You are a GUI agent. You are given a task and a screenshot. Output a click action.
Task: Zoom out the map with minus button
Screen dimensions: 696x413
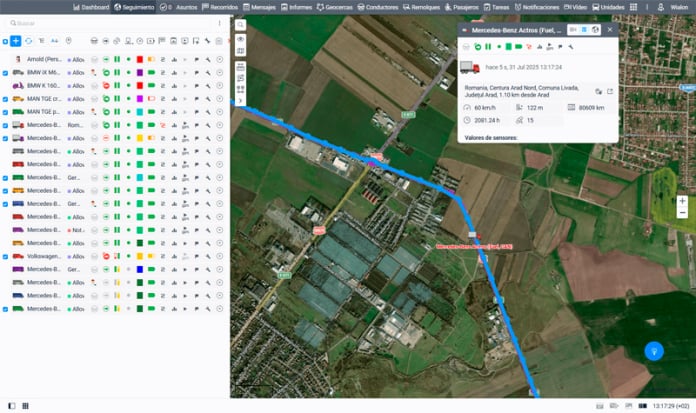pos(682,213)
